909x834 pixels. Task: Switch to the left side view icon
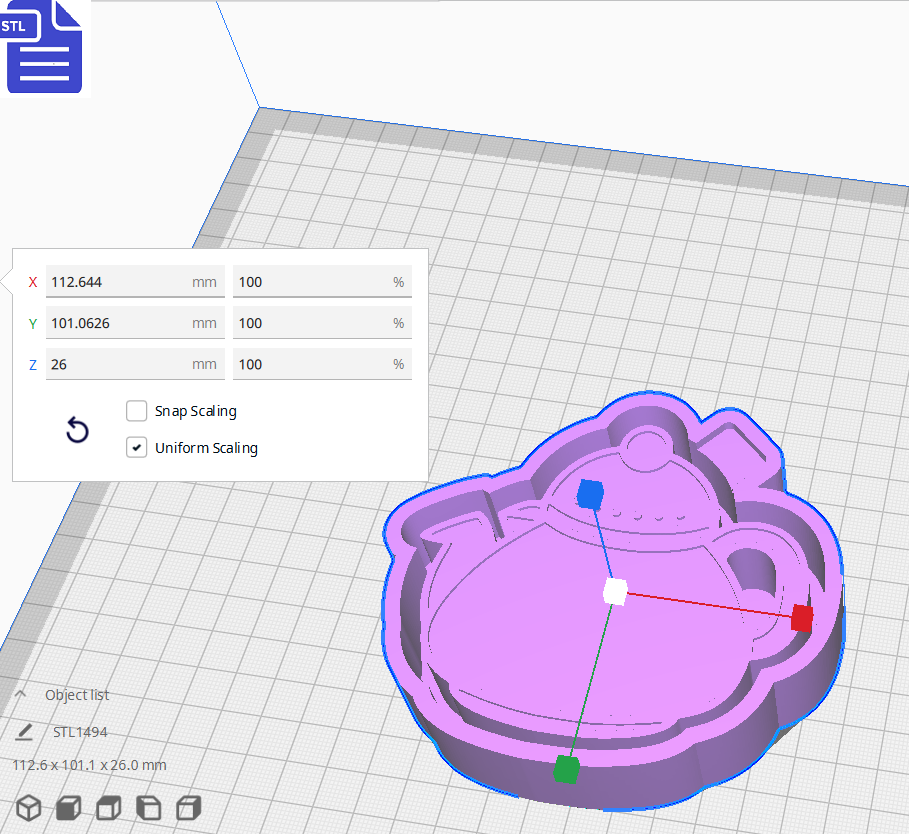point(148,808)
